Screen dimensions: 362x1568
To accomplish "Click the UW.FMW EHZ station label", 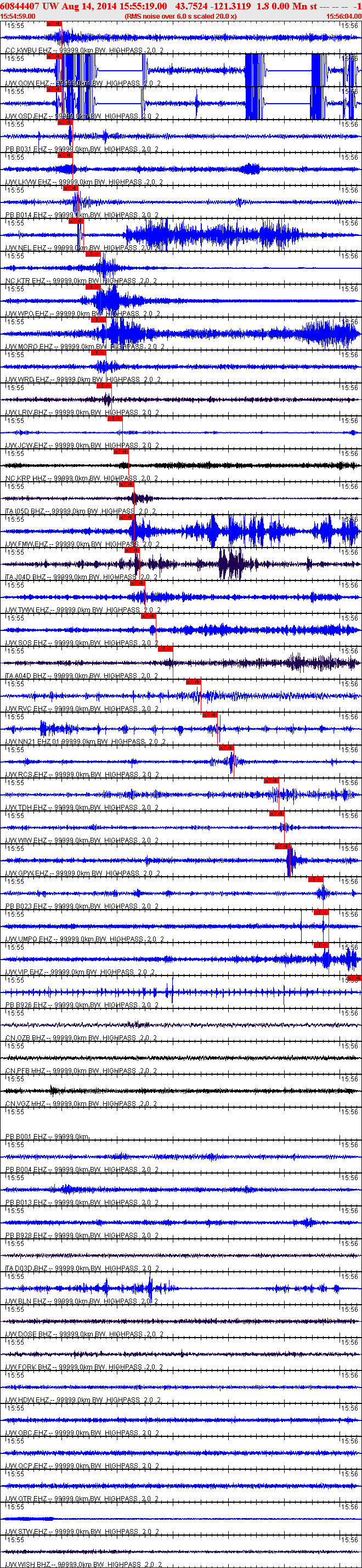I will pyautogui.click(x=83, y=544).
